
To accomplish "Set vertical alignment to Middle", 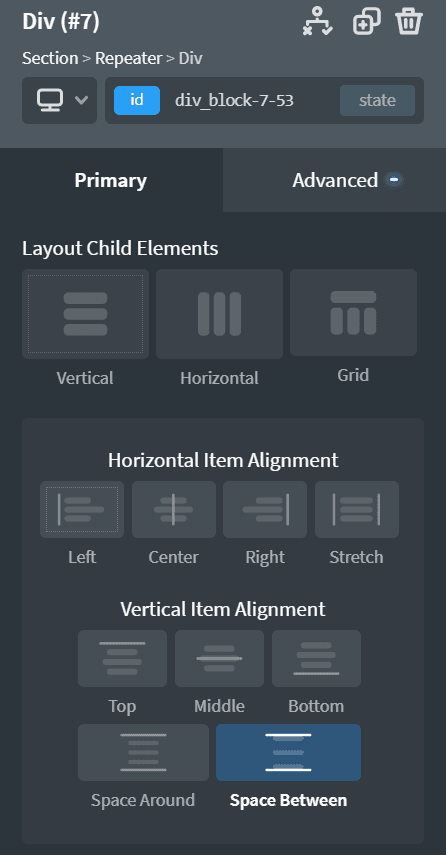I will [219, 658].
